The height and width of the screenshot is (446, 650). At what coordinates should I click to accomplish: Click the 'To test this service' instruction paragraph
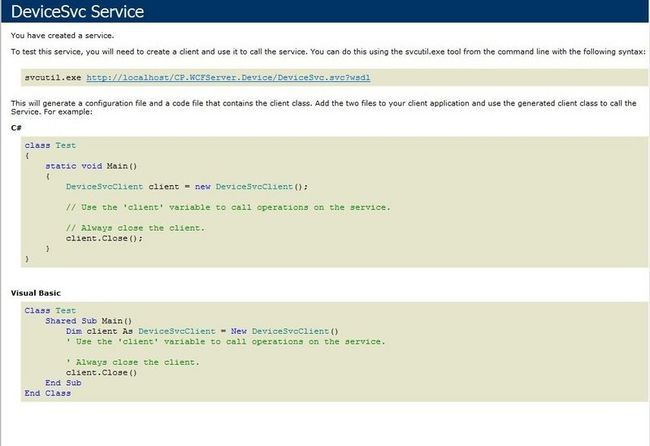tap(328, 52)
